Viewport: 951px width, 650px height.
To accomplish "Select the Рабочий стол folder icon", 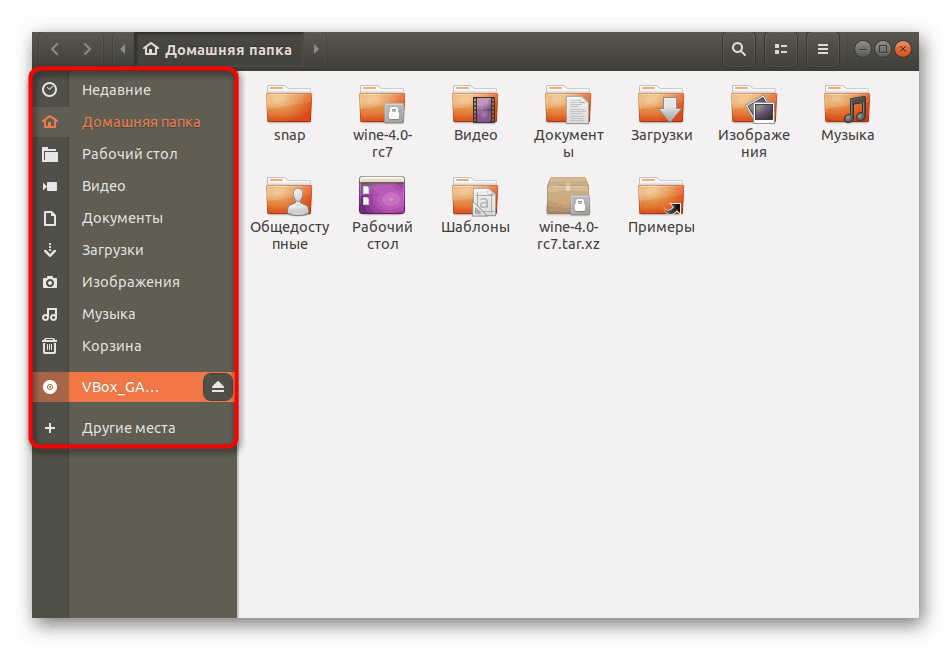I will click(382, 196).
